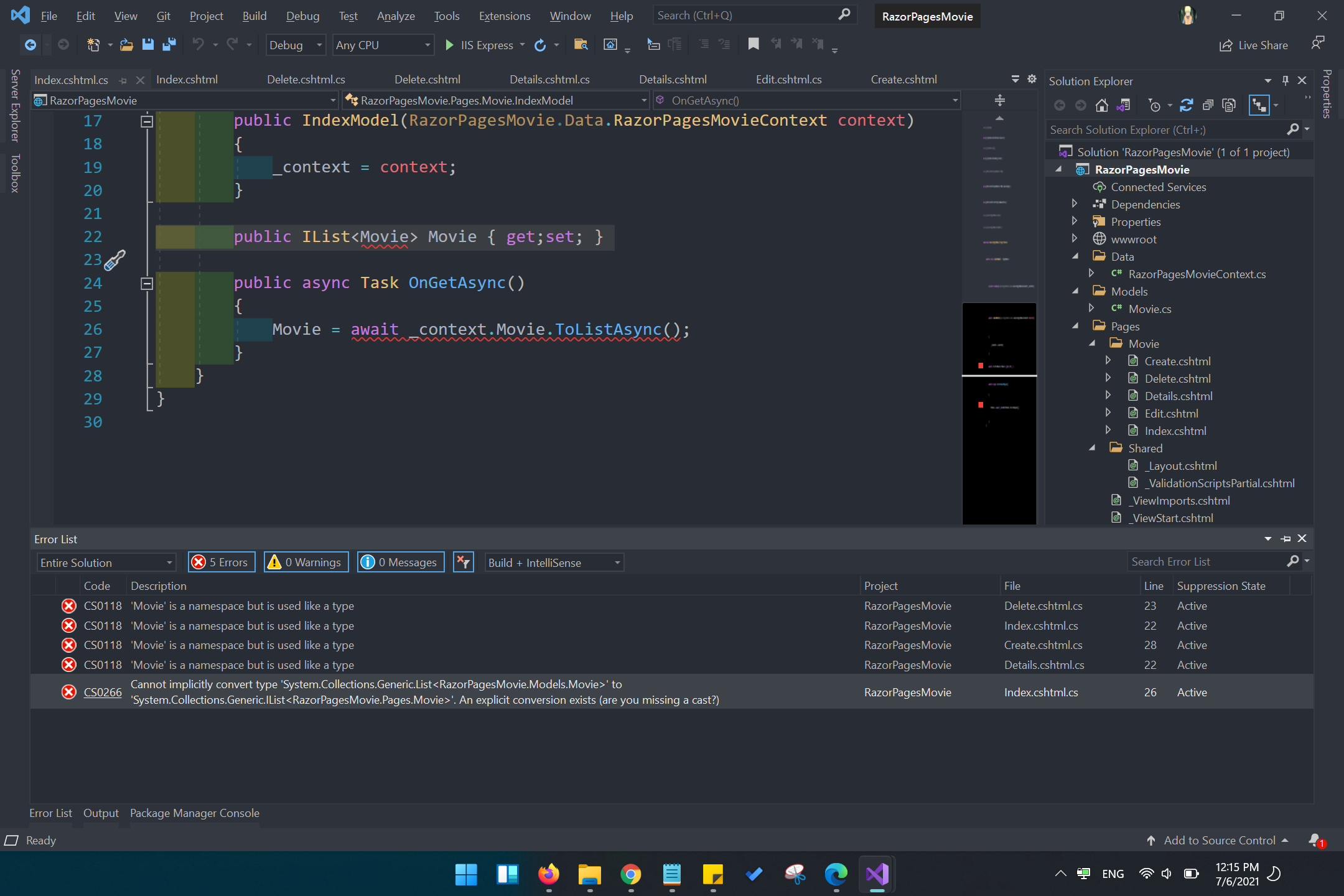Click the Undo icon in the toolbar
The height and width of the screenshot is (896, 1344).
tap(198, 44)
